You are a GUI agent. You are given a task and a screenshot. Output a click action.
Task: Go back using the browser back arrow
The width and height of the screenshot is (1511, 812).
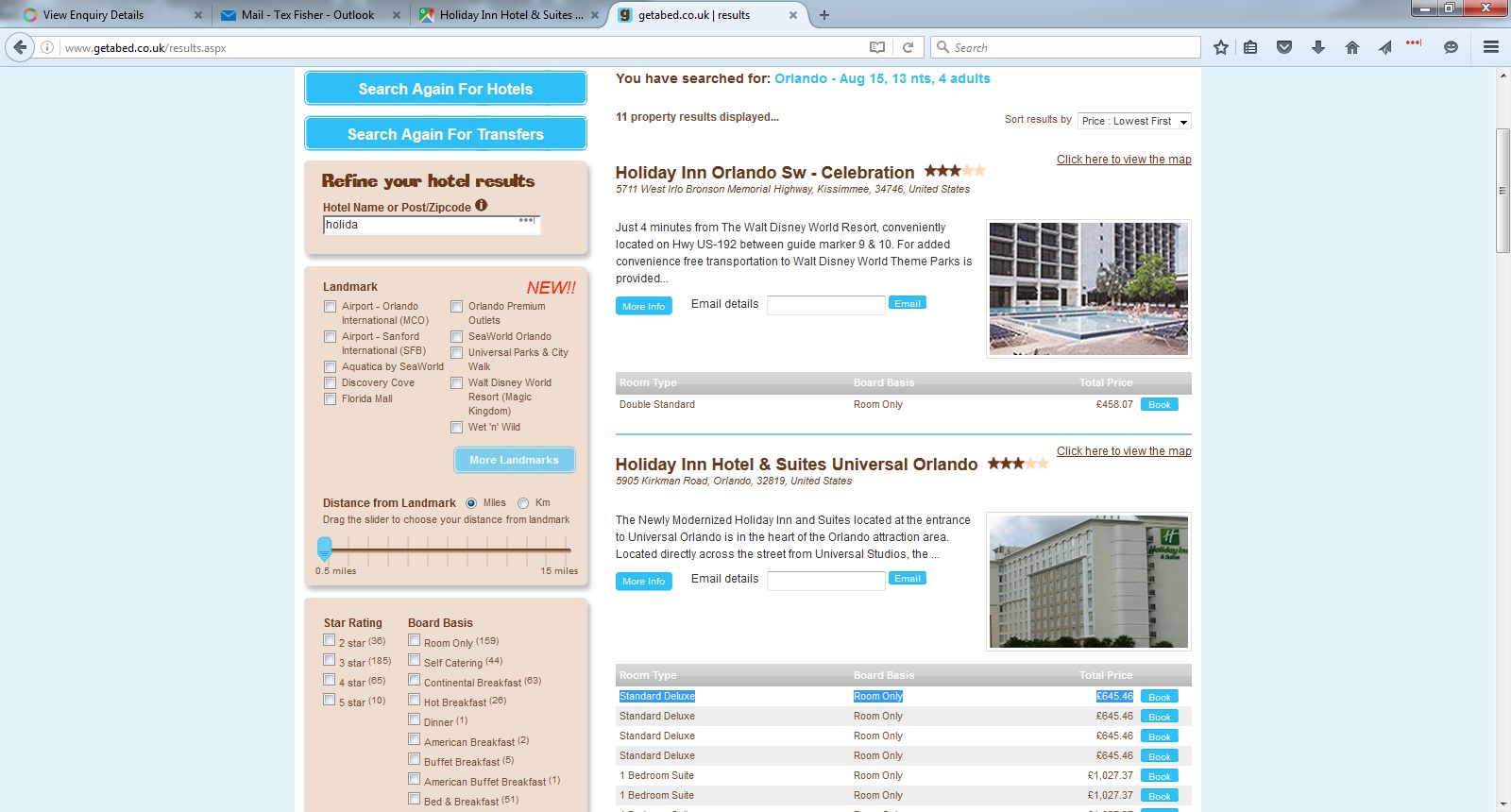[x=20, y=47]
